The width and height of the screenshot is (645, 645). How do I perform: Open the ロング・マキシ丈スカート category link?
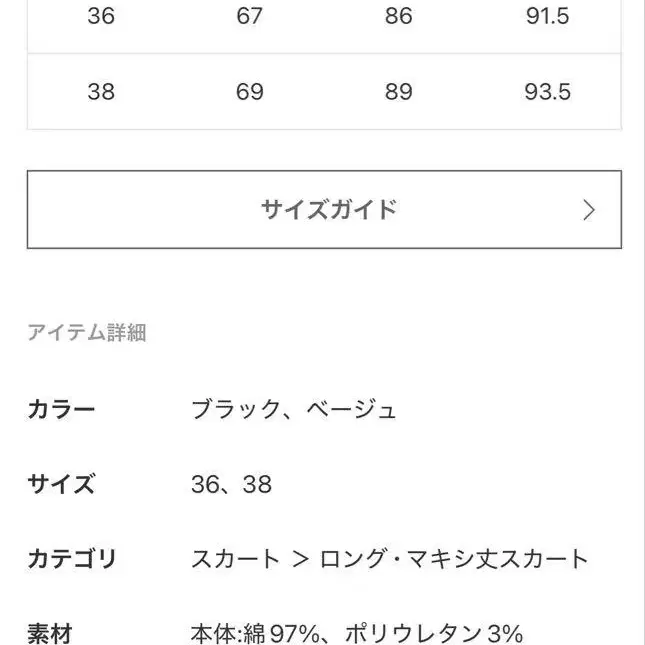tap(454, 559)
